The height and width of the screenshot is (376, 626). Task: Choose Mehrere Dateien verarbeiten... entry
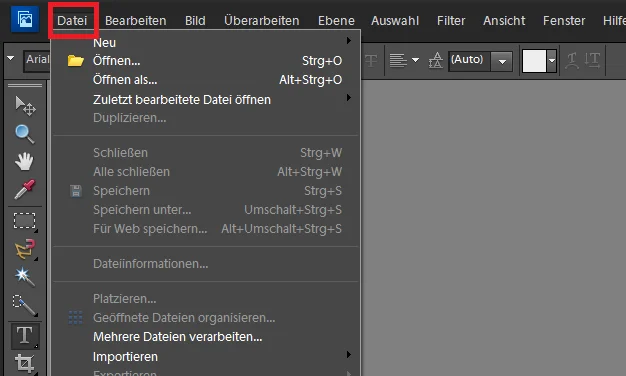206,337
